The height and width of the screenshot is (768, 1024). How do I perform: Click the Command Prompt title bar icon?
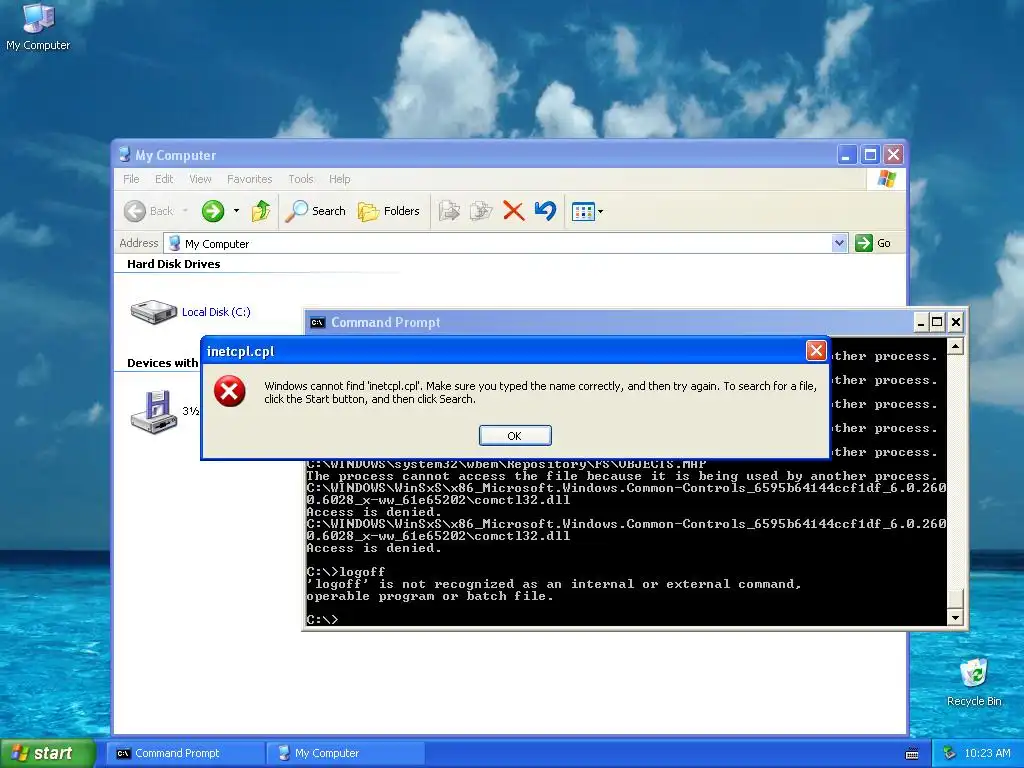pyautogui.click(x=317, y=323)
